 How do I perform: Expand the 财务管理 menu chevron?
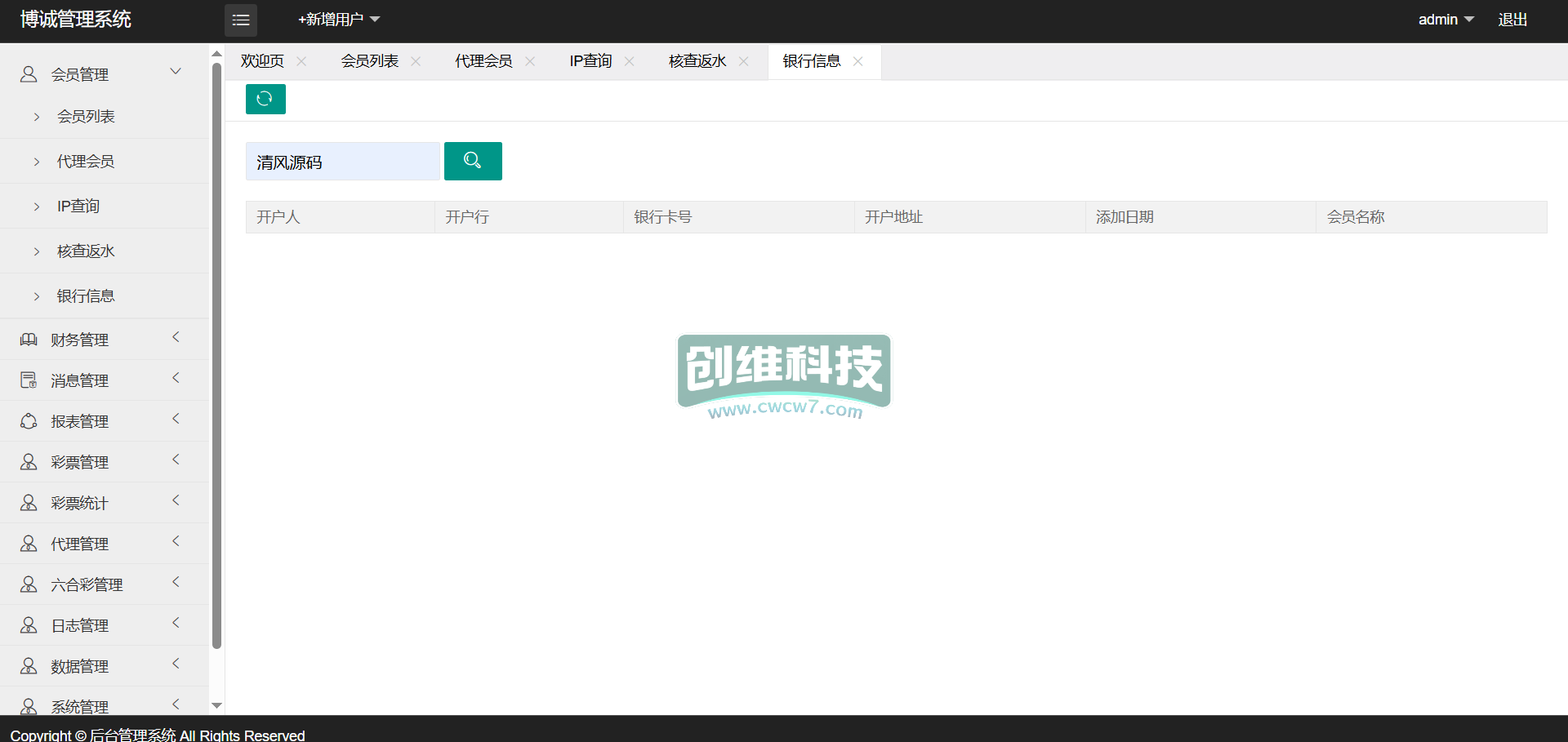click(x=176, y=337)
